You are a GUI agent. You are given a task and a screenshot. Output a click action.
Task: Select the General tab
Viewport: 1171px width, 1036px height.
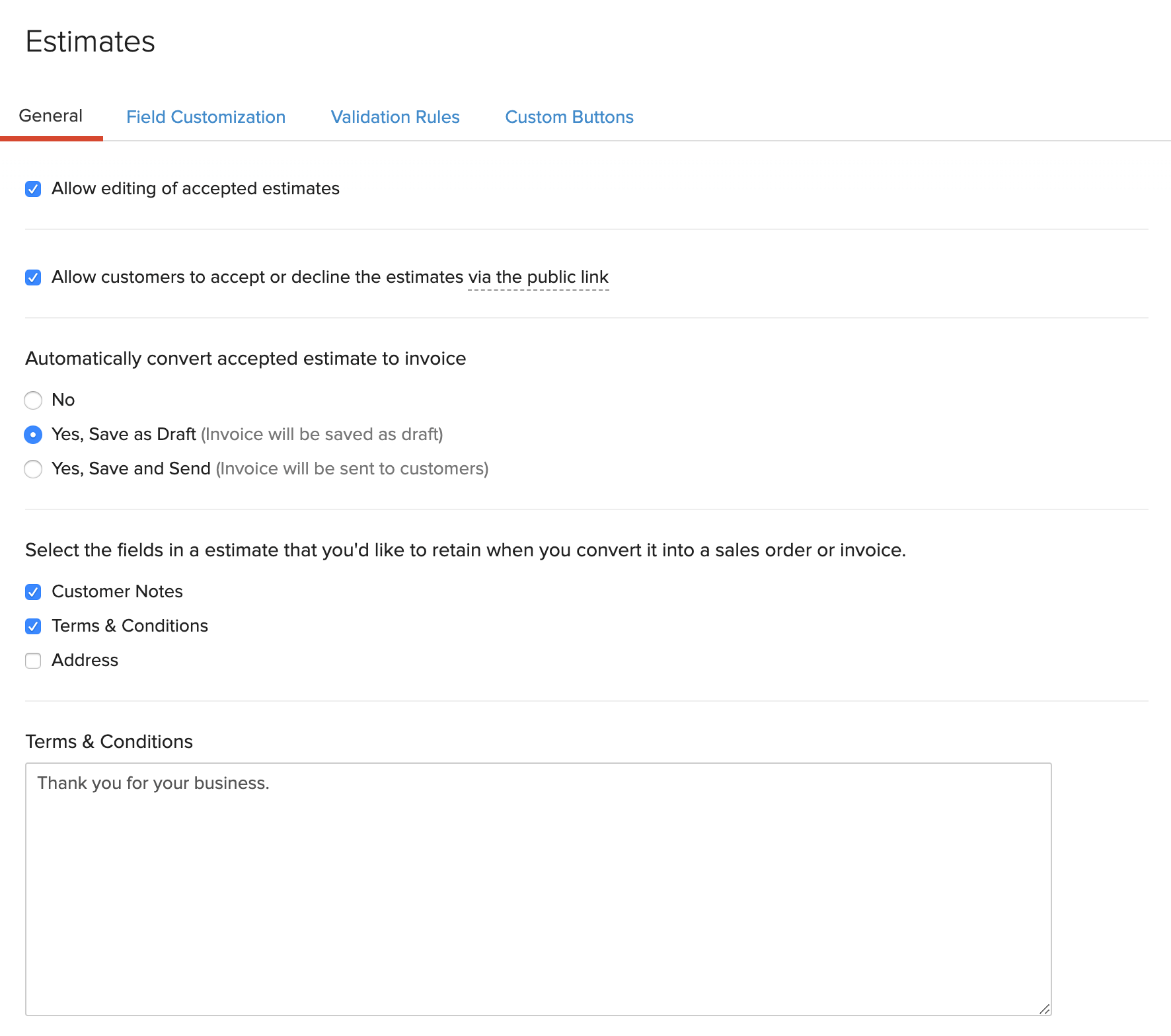pyautogui.click(x=50, y=115)
